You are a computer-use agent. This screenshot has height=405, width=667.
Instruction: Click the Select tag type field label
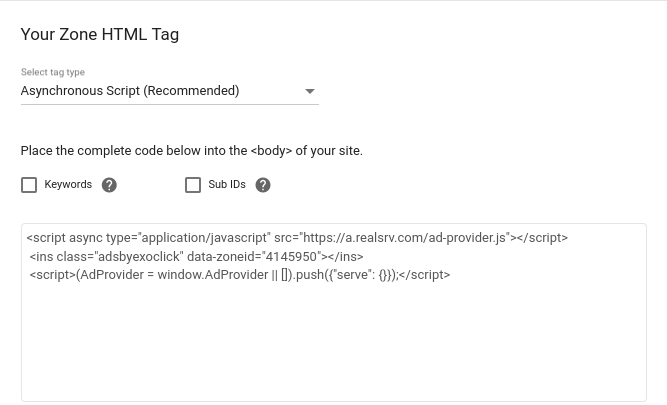click(52, 72)
